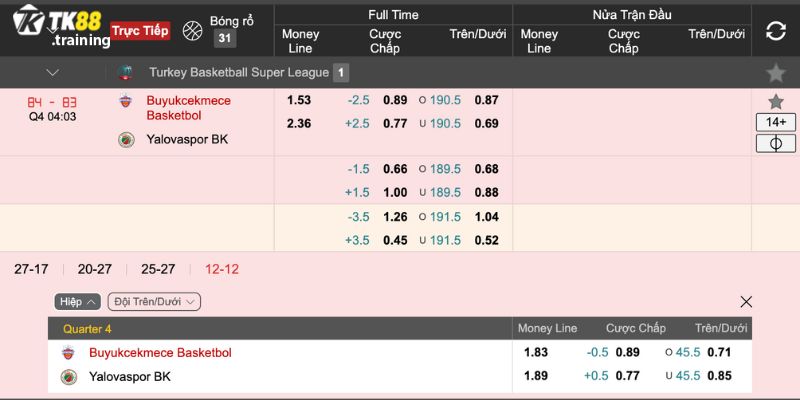Select the basketball sport icon
This screenshot has height=400, width=800.
(192, 31)
